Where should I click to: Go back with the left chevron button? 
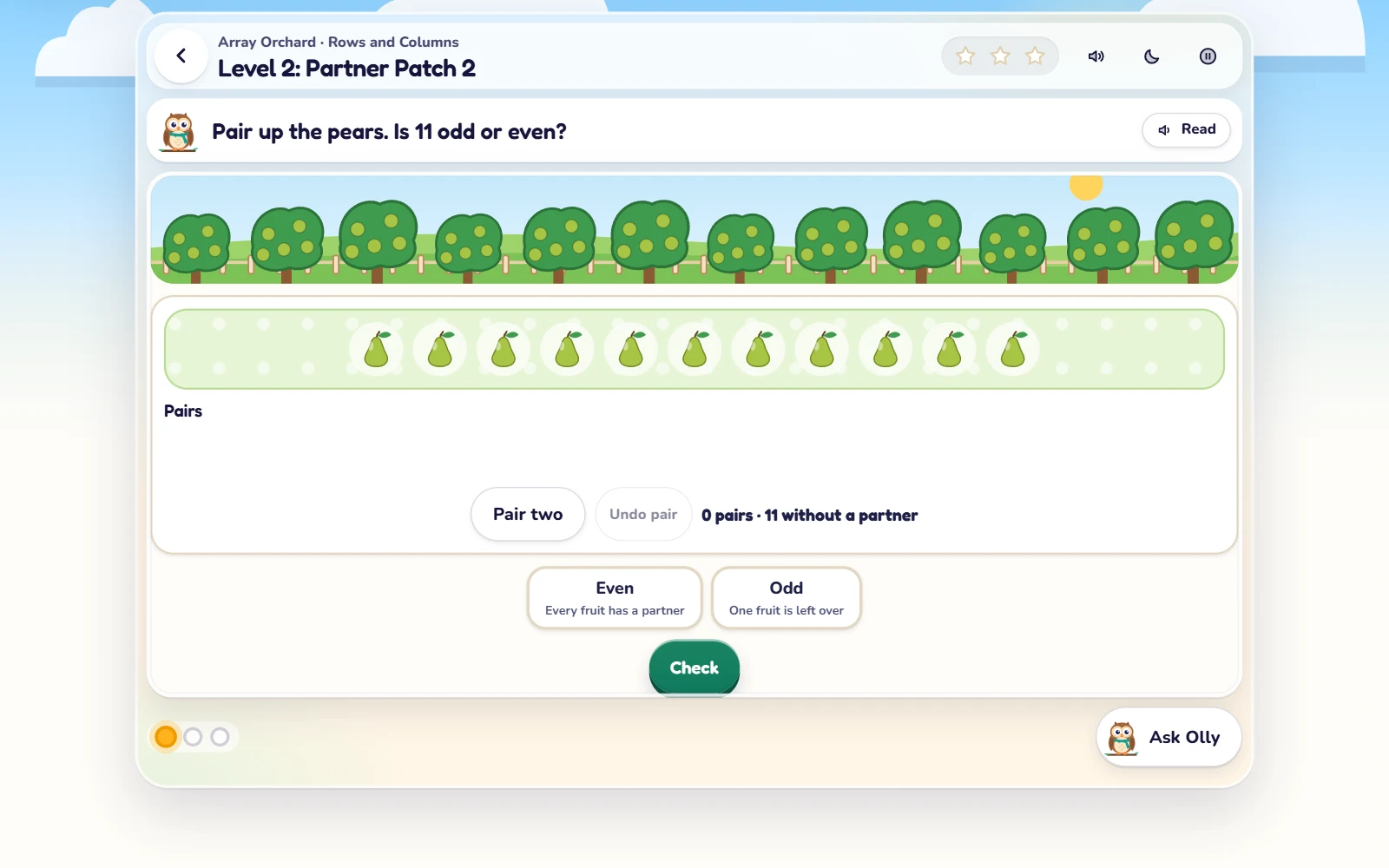tap(181, 56)
